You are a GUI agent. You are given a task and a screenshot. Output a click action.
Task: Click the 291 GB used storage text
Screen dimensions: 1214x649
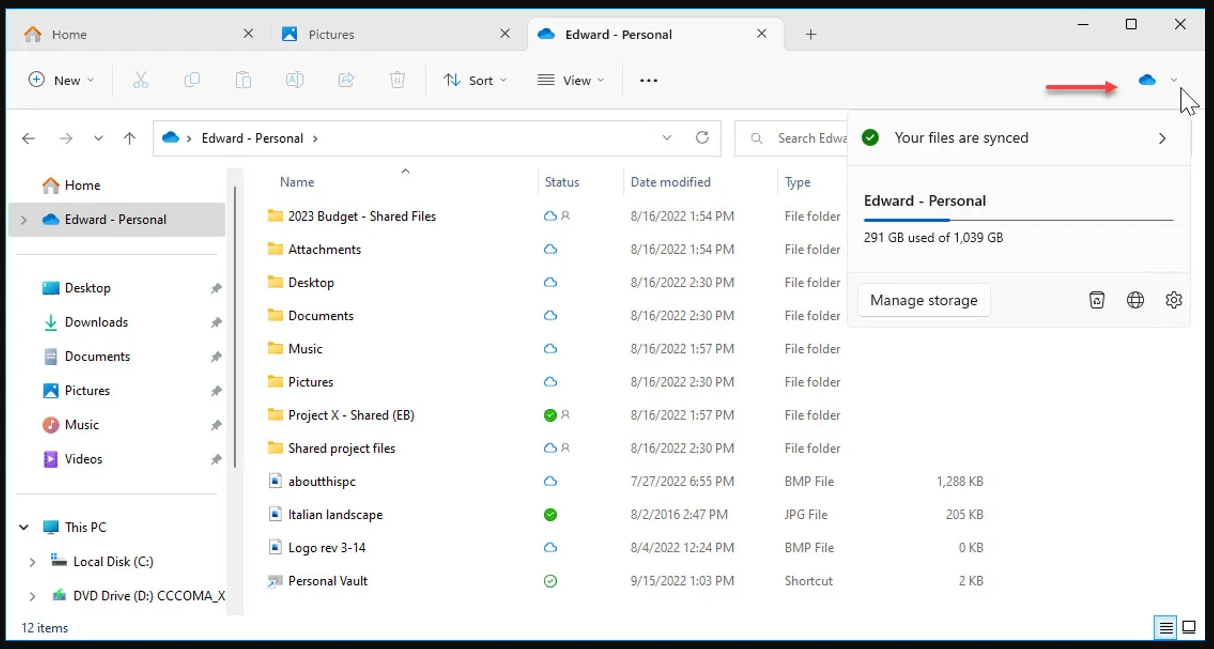[x=933, y=238]
